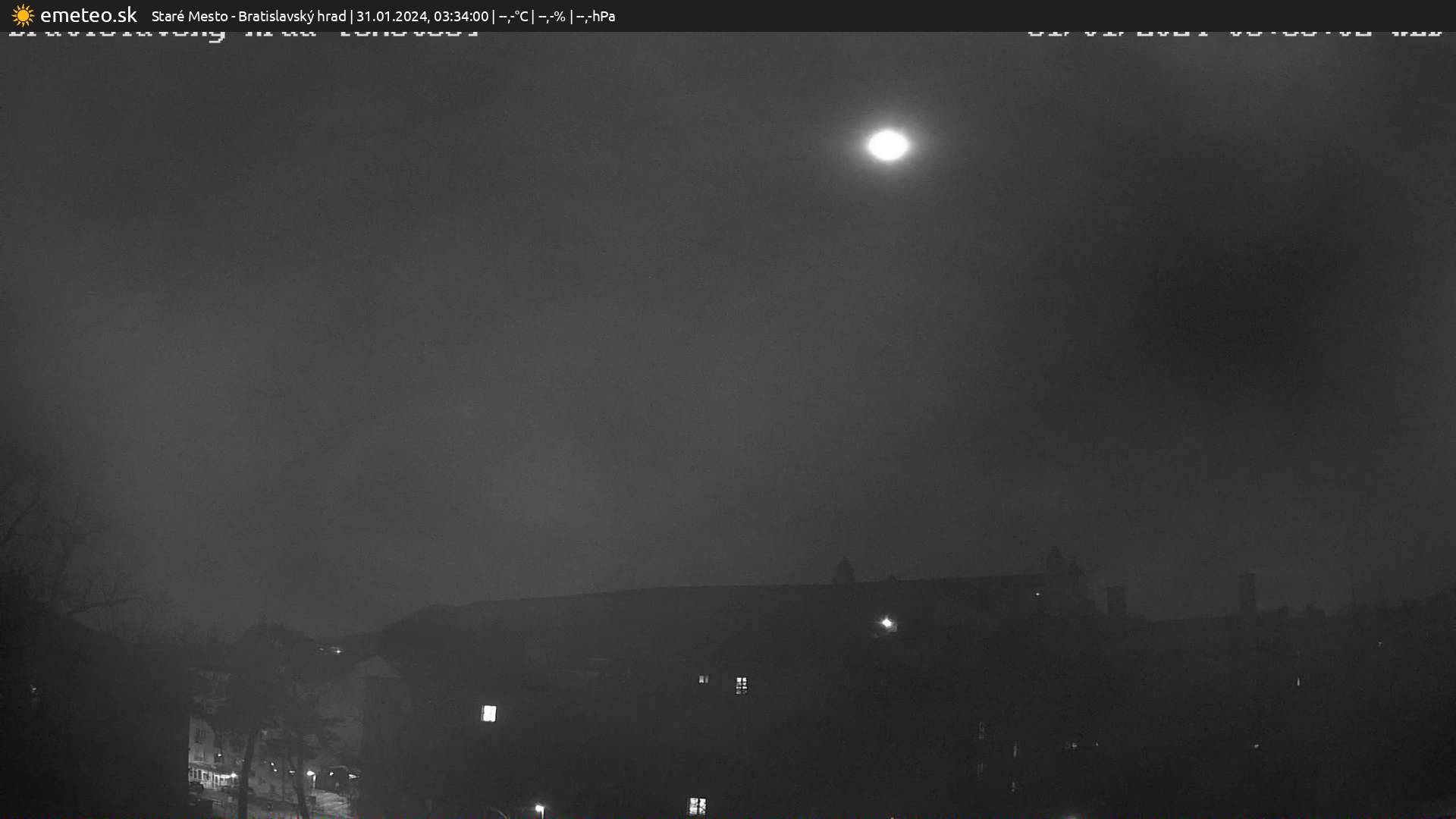Click the temperature reading in °C

[x=513, y=17]
